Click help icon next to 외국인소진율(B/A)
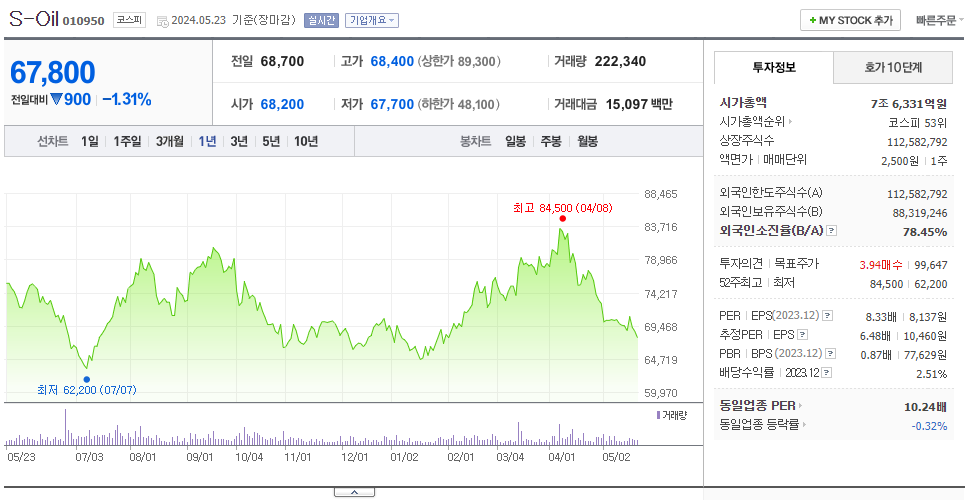Viewport: 968px width, 500px height. coord(832,231)
